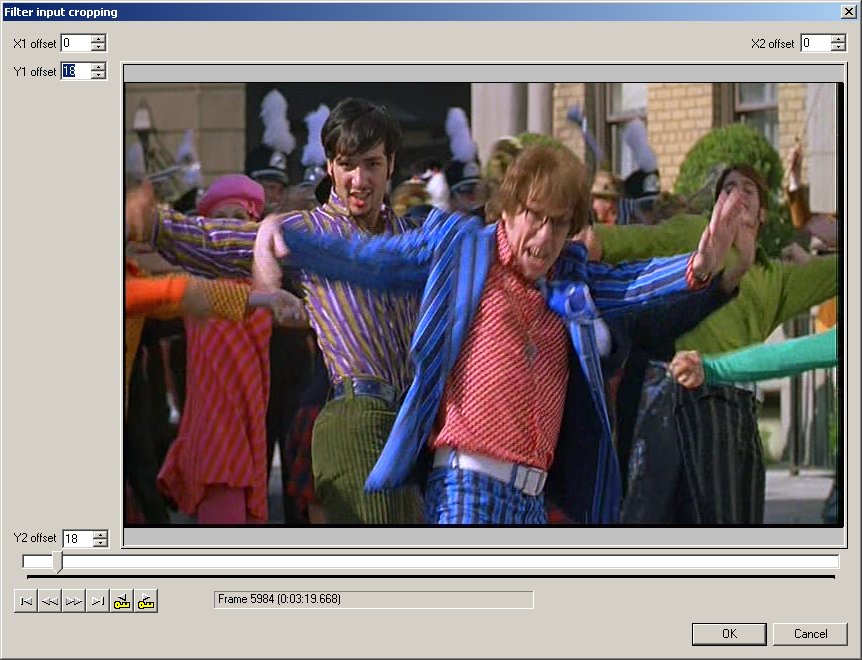Jump to the end of the video

[x=98, y=601]
